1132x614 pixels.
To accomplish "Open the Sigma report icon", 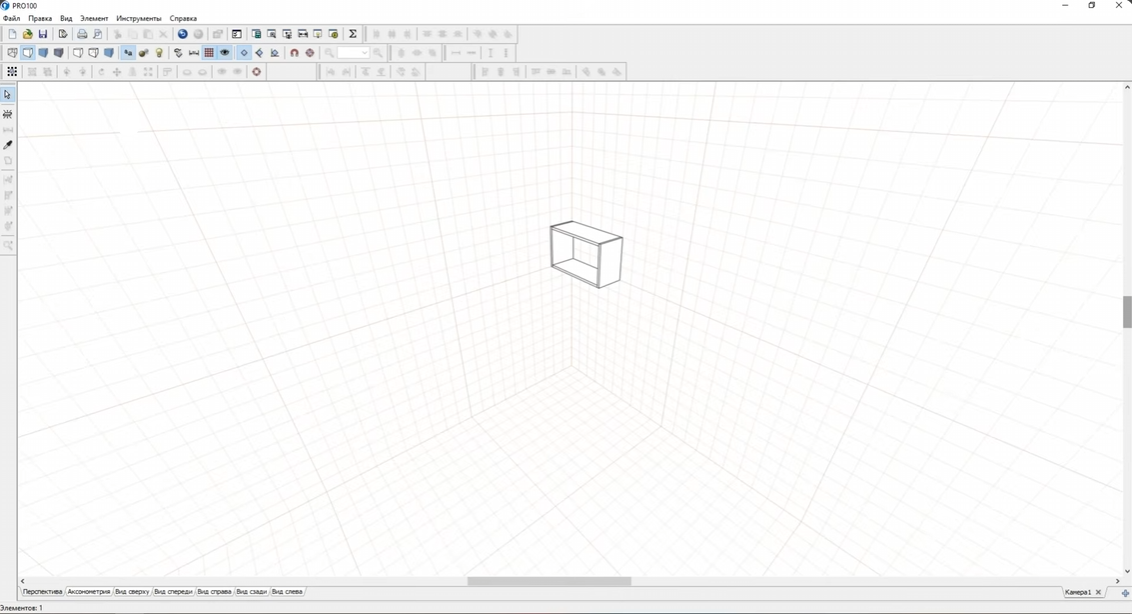I will pos(352,34).
